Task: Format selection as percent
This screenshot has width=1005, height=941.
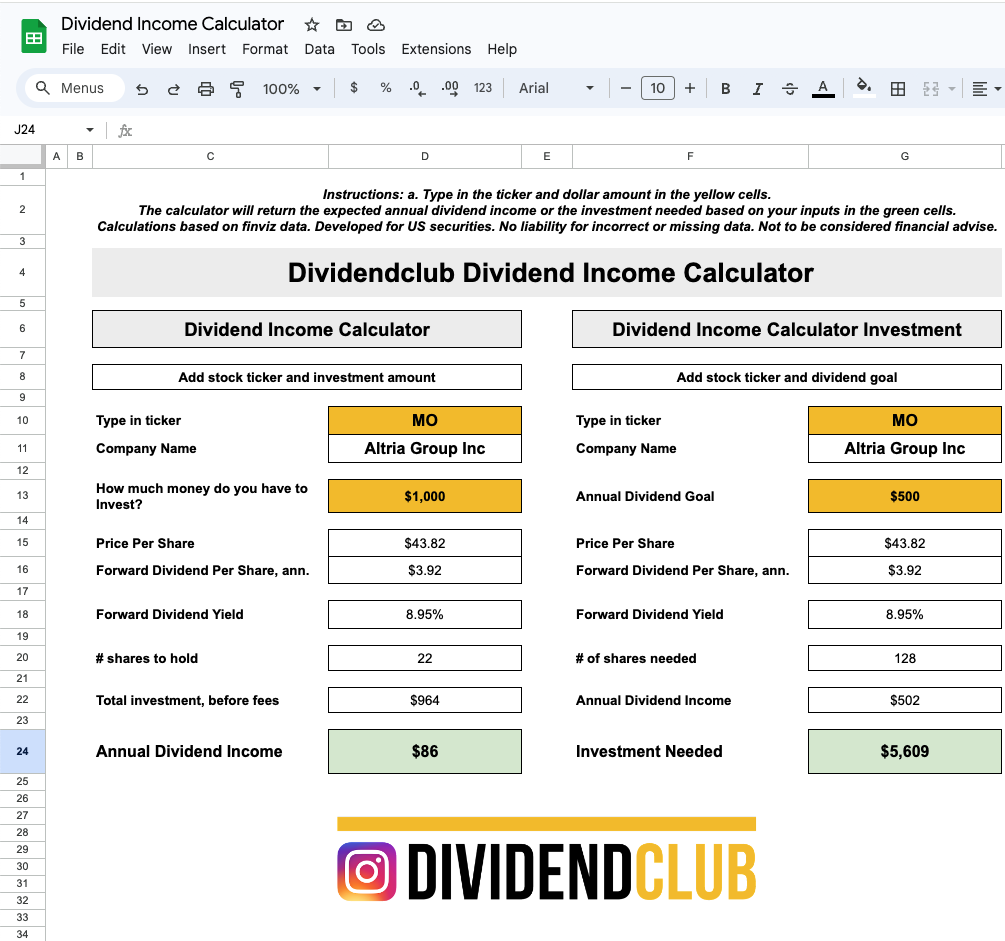Action: (385, 88)
